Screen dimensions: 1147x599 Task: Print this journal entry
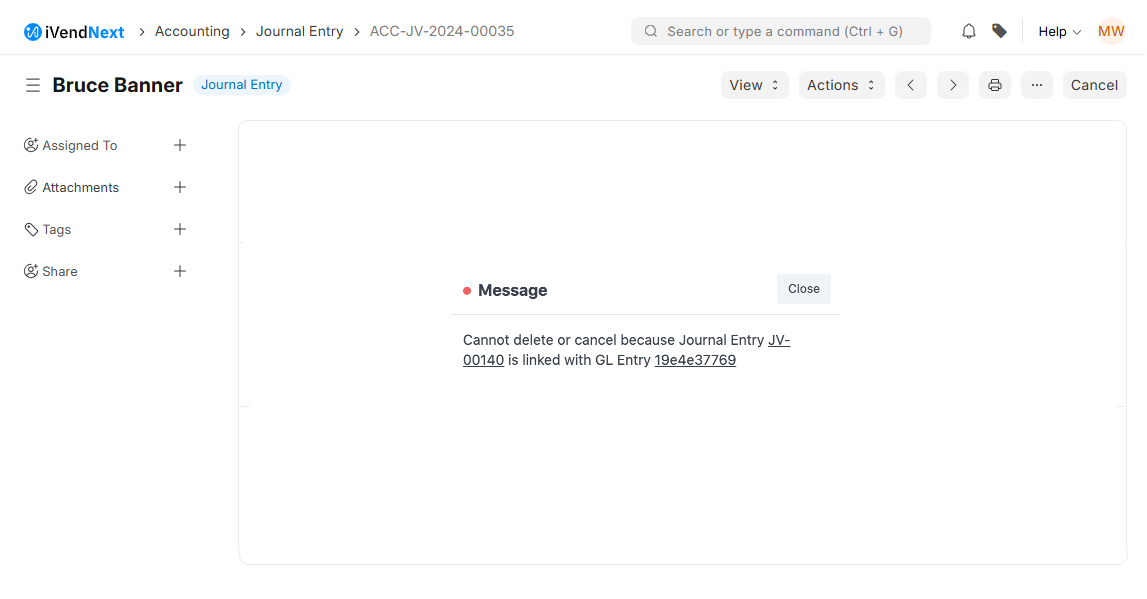click(x=995, y=85)
